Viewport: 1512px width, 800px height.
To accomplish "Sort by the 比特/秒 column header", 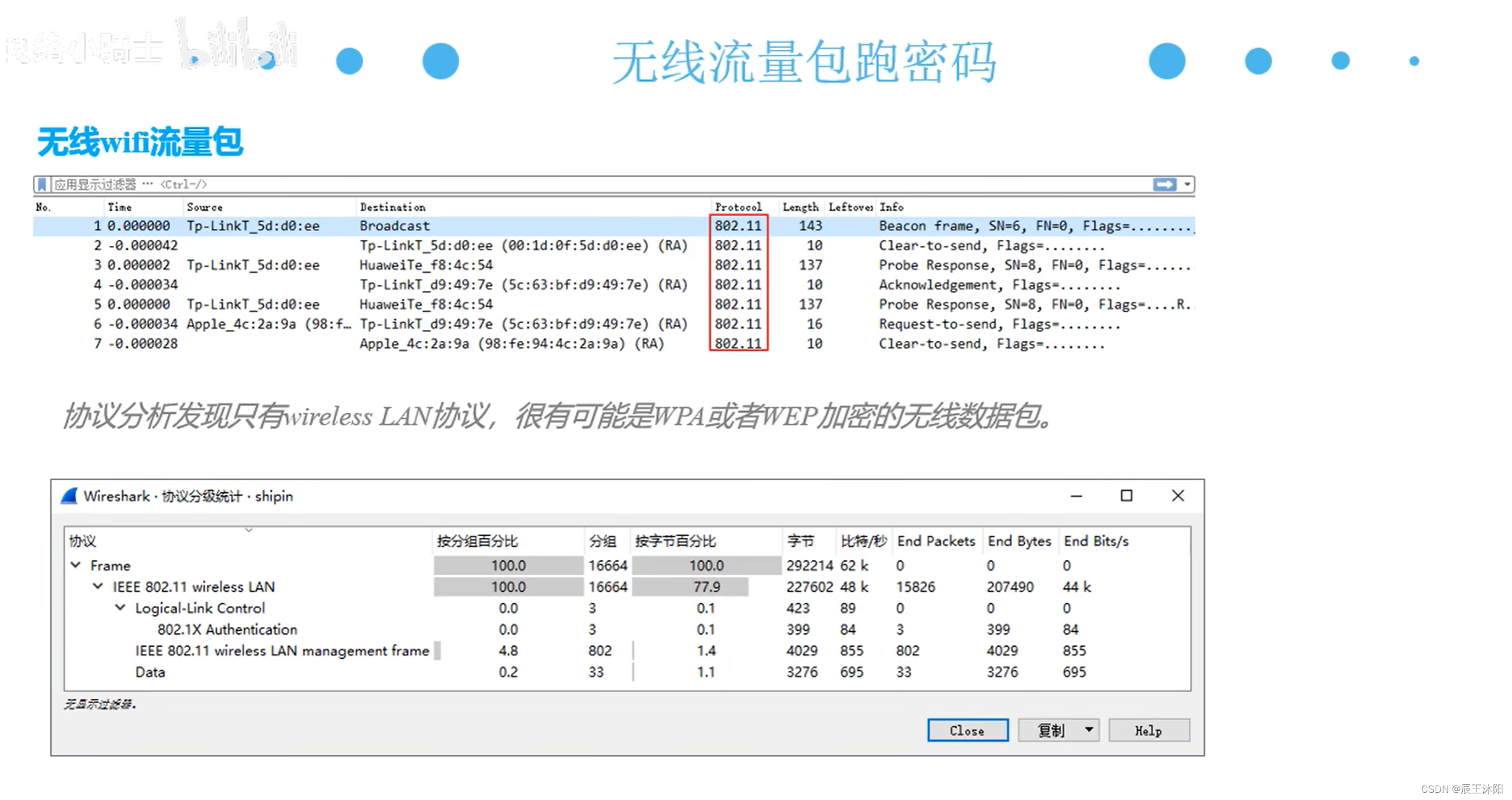I will pos(864,542).
